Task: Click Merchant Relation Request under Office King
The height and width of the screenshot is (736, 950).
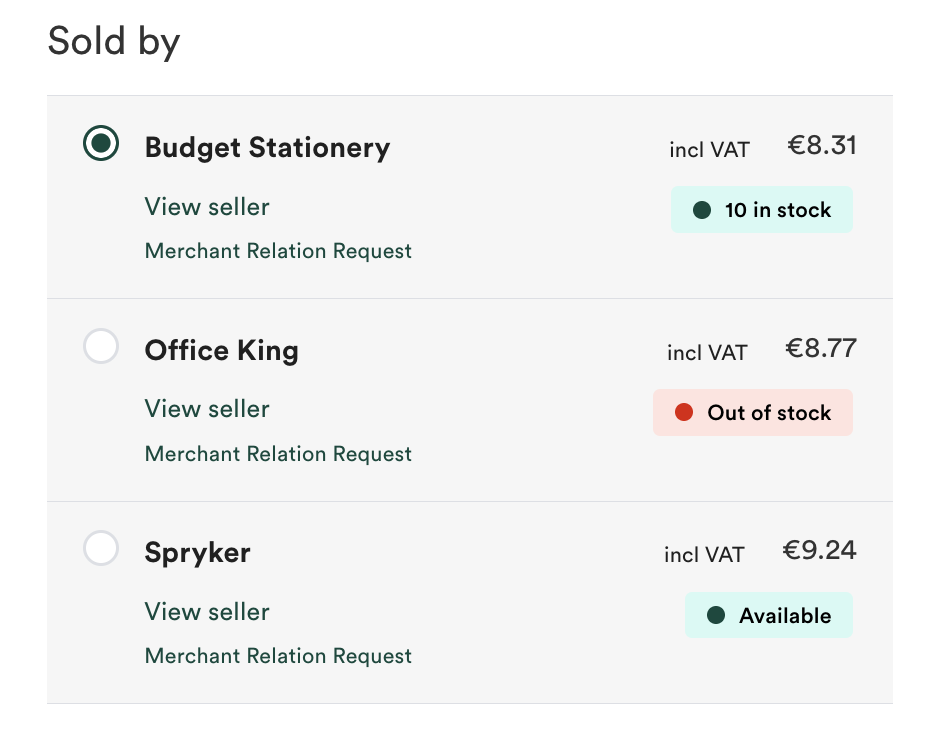Action: coord(278,454)
